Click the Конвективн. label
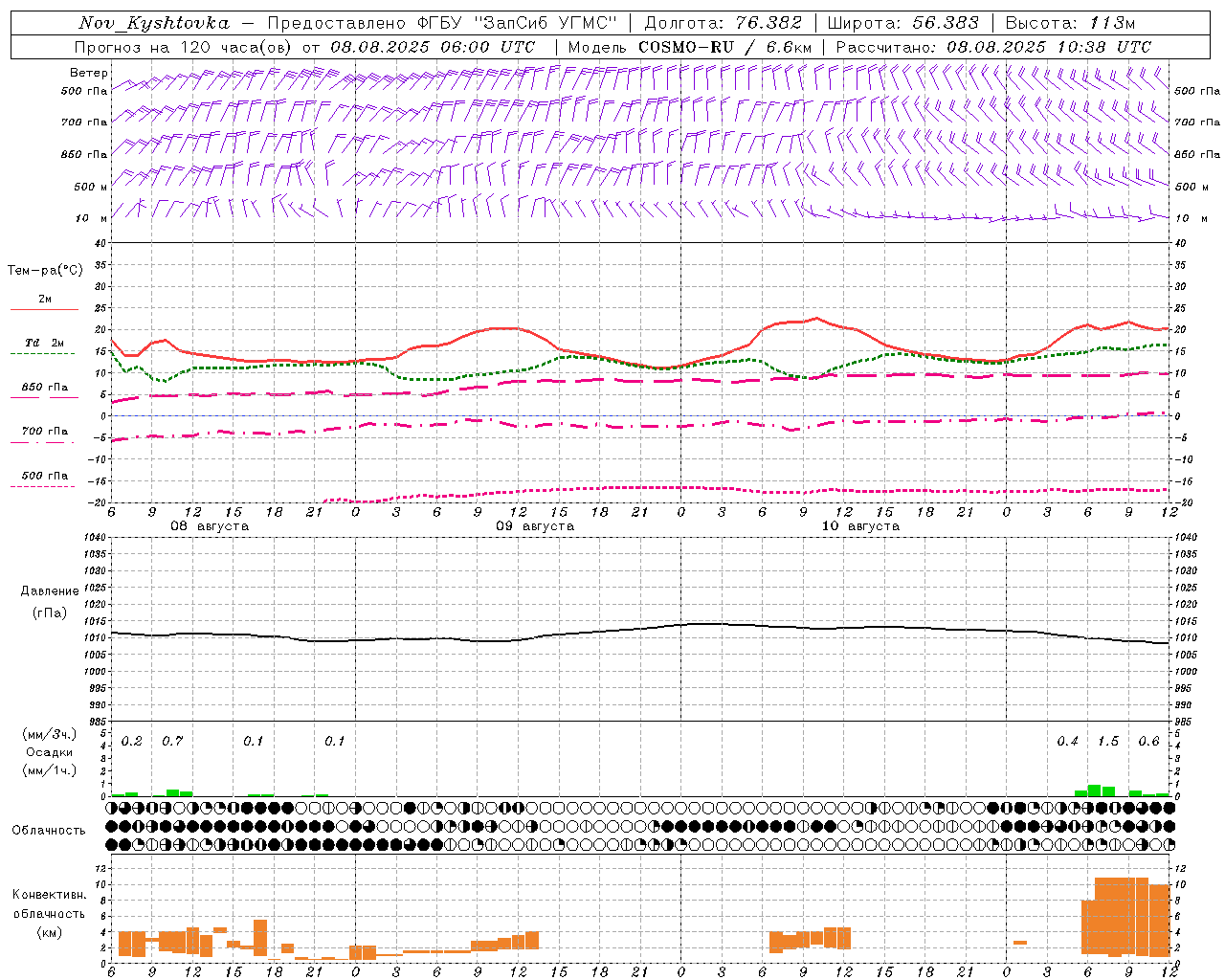The height and width of the screenshot is (980, 1225). point(50,895)
